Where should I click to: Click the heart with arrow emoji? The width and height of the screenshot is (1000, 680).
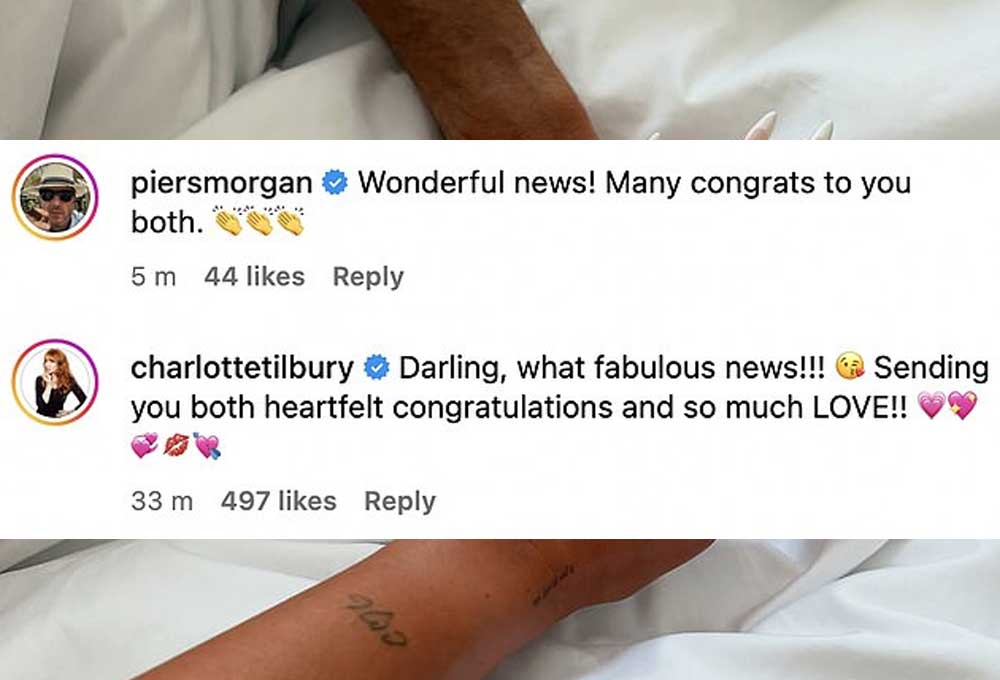(x=207, y=446)
